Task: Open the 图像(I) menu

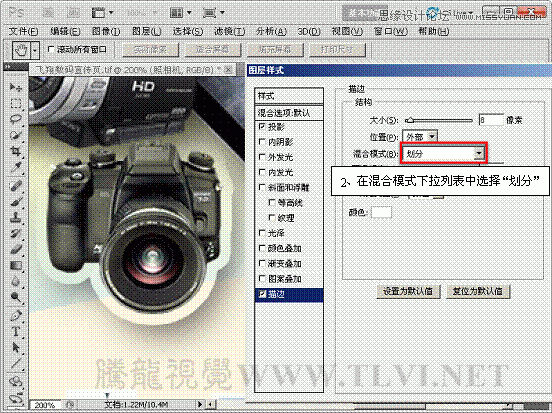Action: [106, 31]
